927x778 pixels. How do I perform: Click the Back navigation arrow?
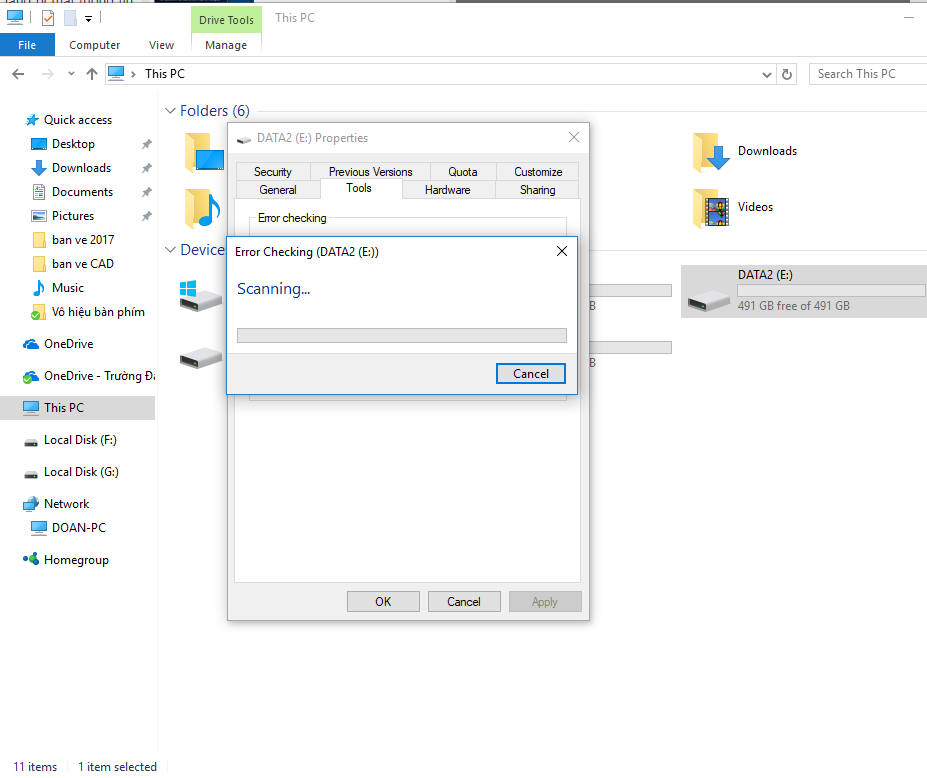pyautogui.click(x=18, y=74)
